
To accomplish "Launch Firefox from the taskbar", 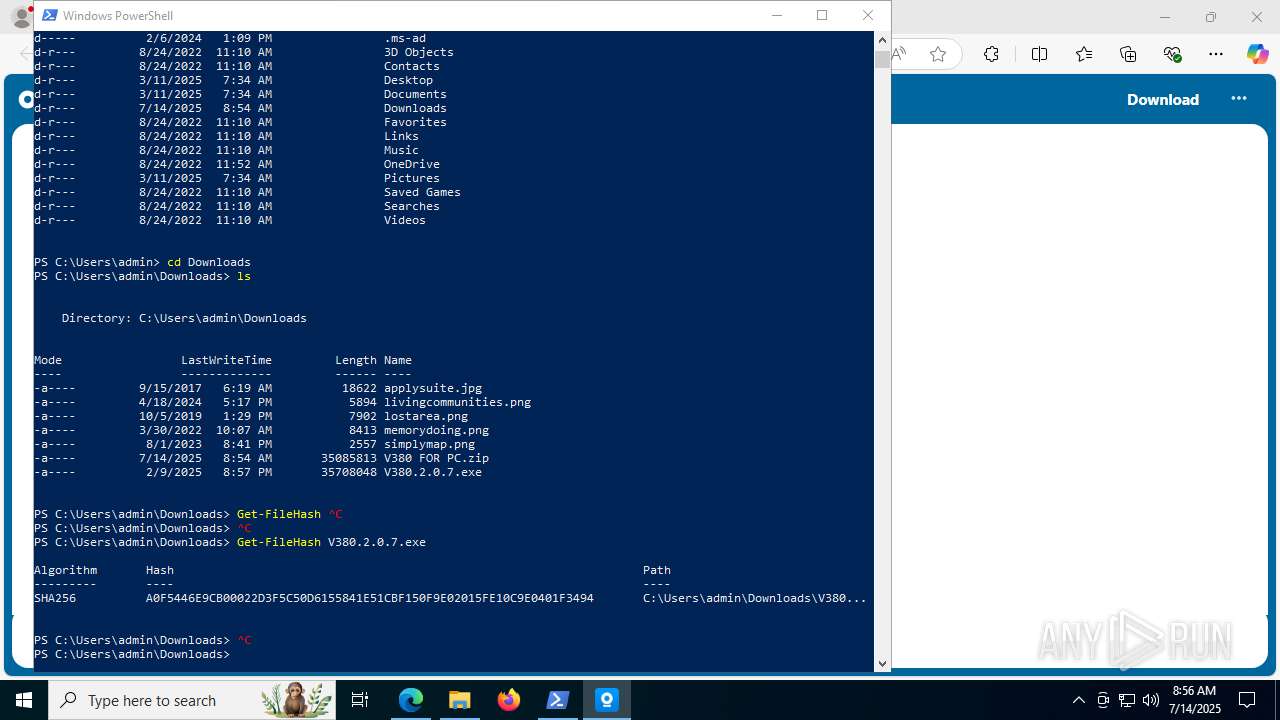I will (509, 700).
